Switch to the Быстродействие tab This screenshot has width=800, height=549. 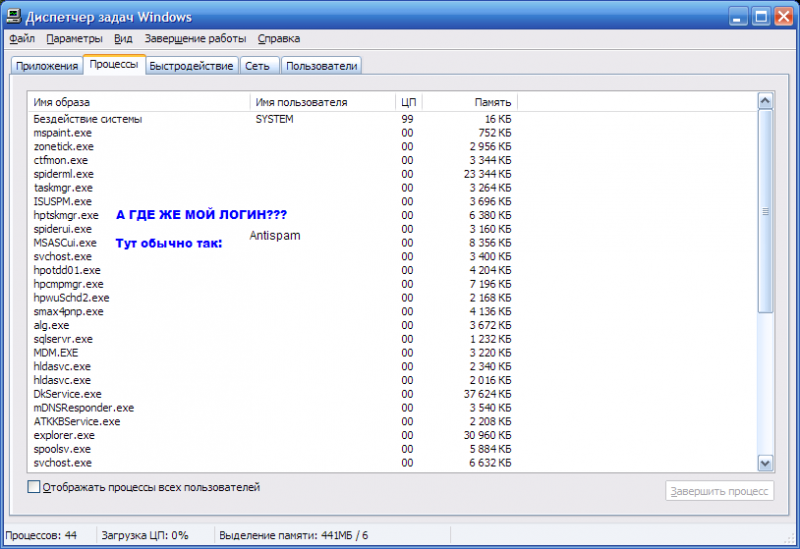pos(191,66)
